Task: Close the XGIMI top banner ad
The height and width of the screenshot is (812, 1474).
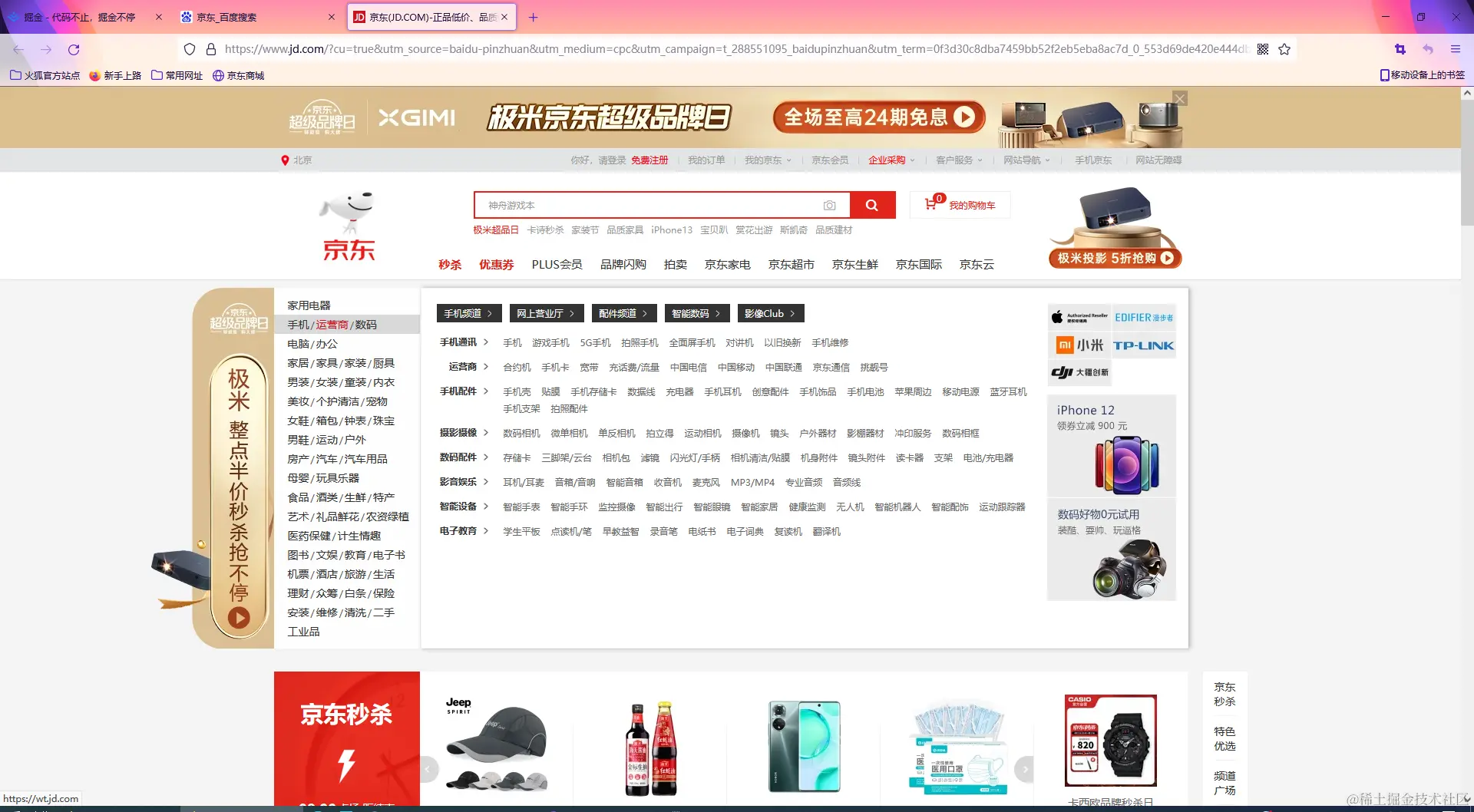Action: tap(1180, 98)
